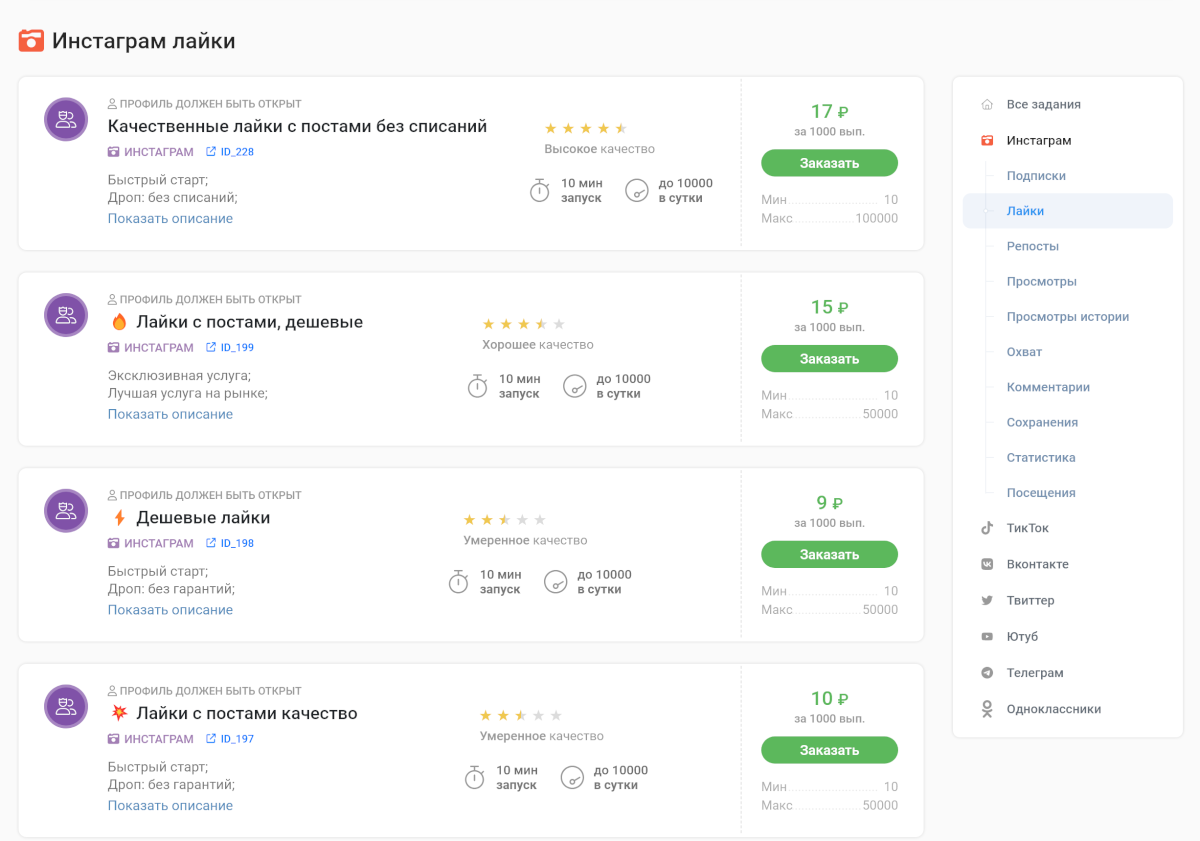Click the home icon beside Все задания
Image resolution: width=1200 pixels, height=841 pixels.
coord(987,104)
